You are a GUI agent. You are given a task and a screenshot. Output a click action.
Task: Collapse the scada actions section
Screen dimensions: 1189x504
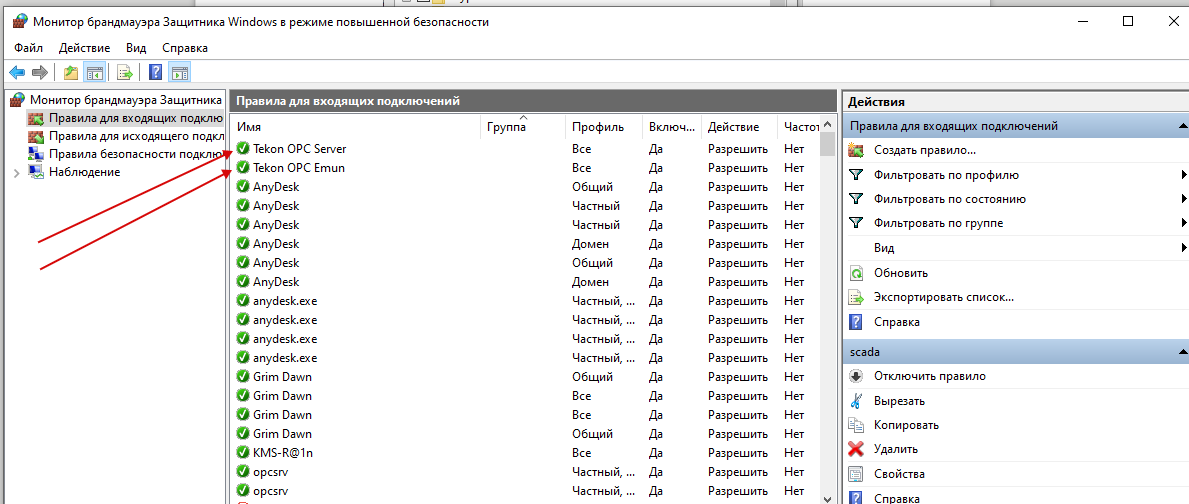click(x=1182, y=352)
